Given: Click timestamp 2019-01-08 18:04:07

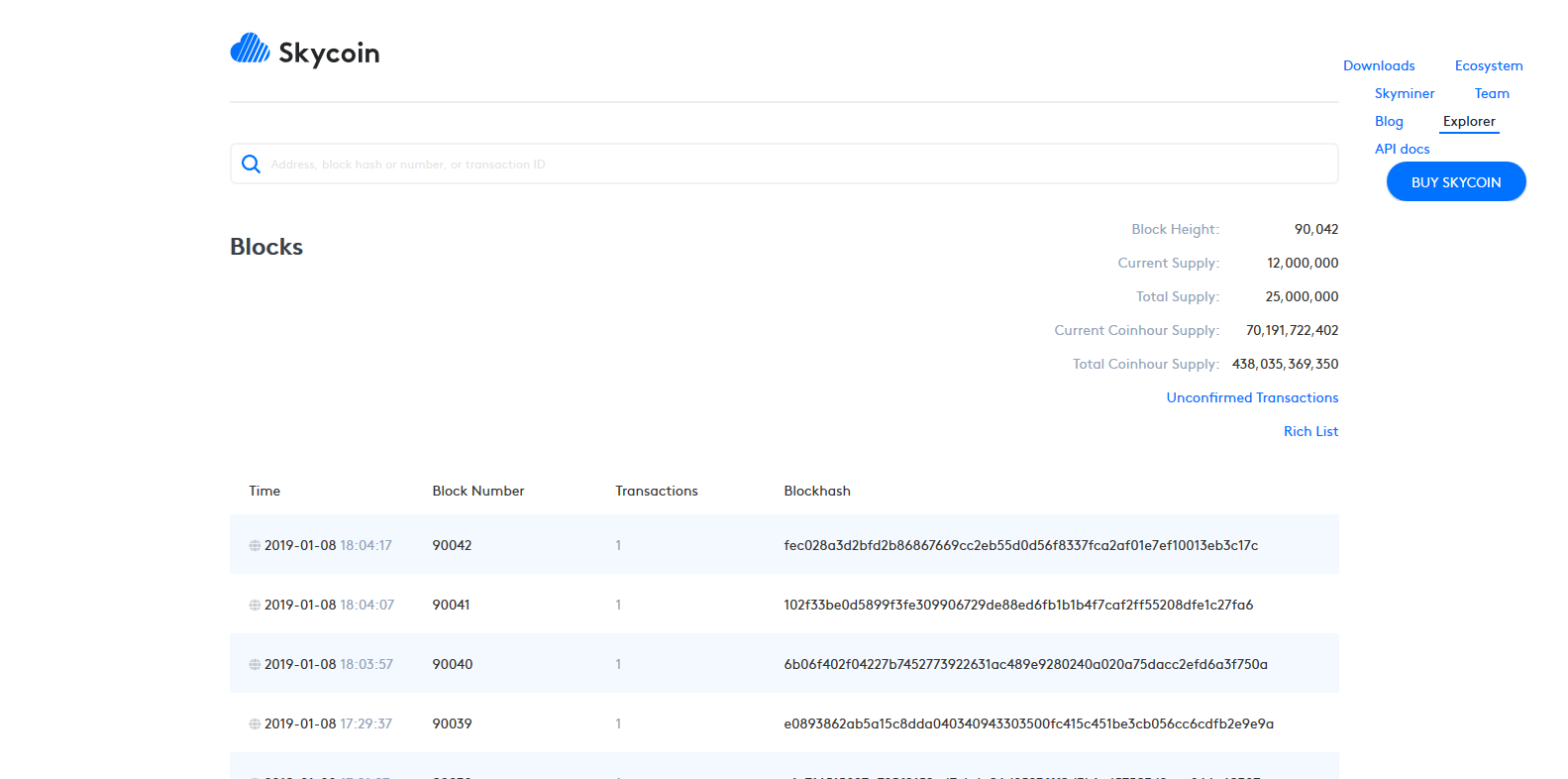Looking at the screenshot, I should 329,605.
